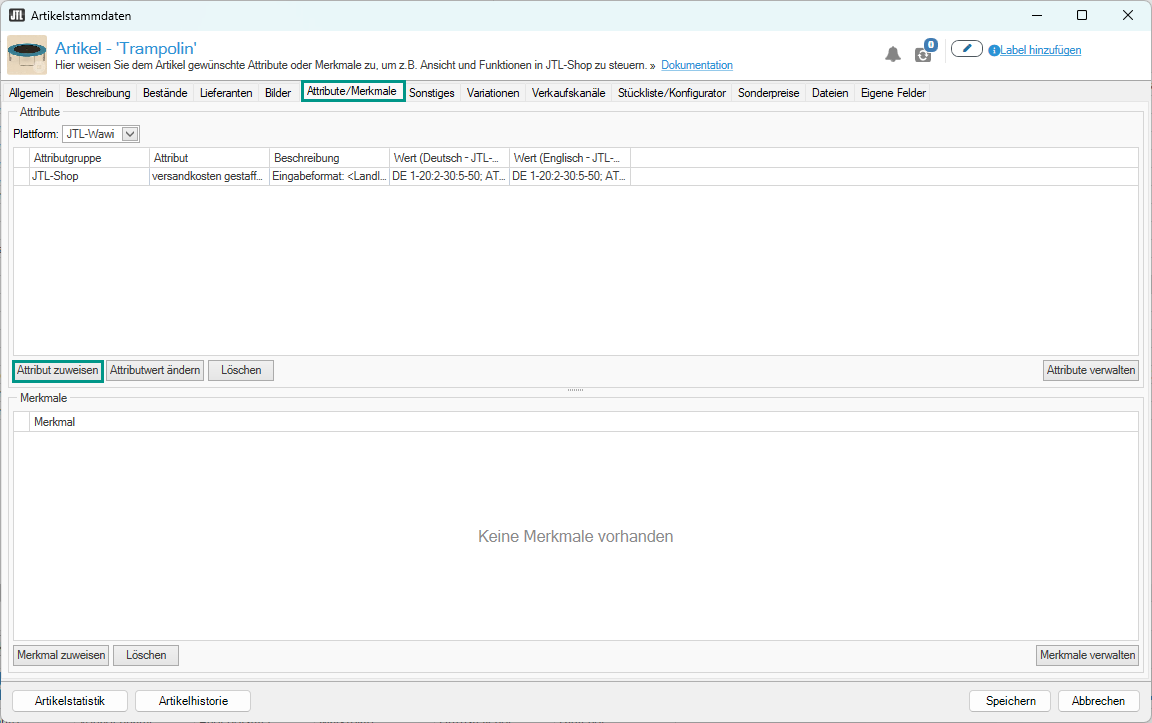Click the Label hinzufügen link
This screenshot has height=723, width=1152.
(x=1041, y=50)
